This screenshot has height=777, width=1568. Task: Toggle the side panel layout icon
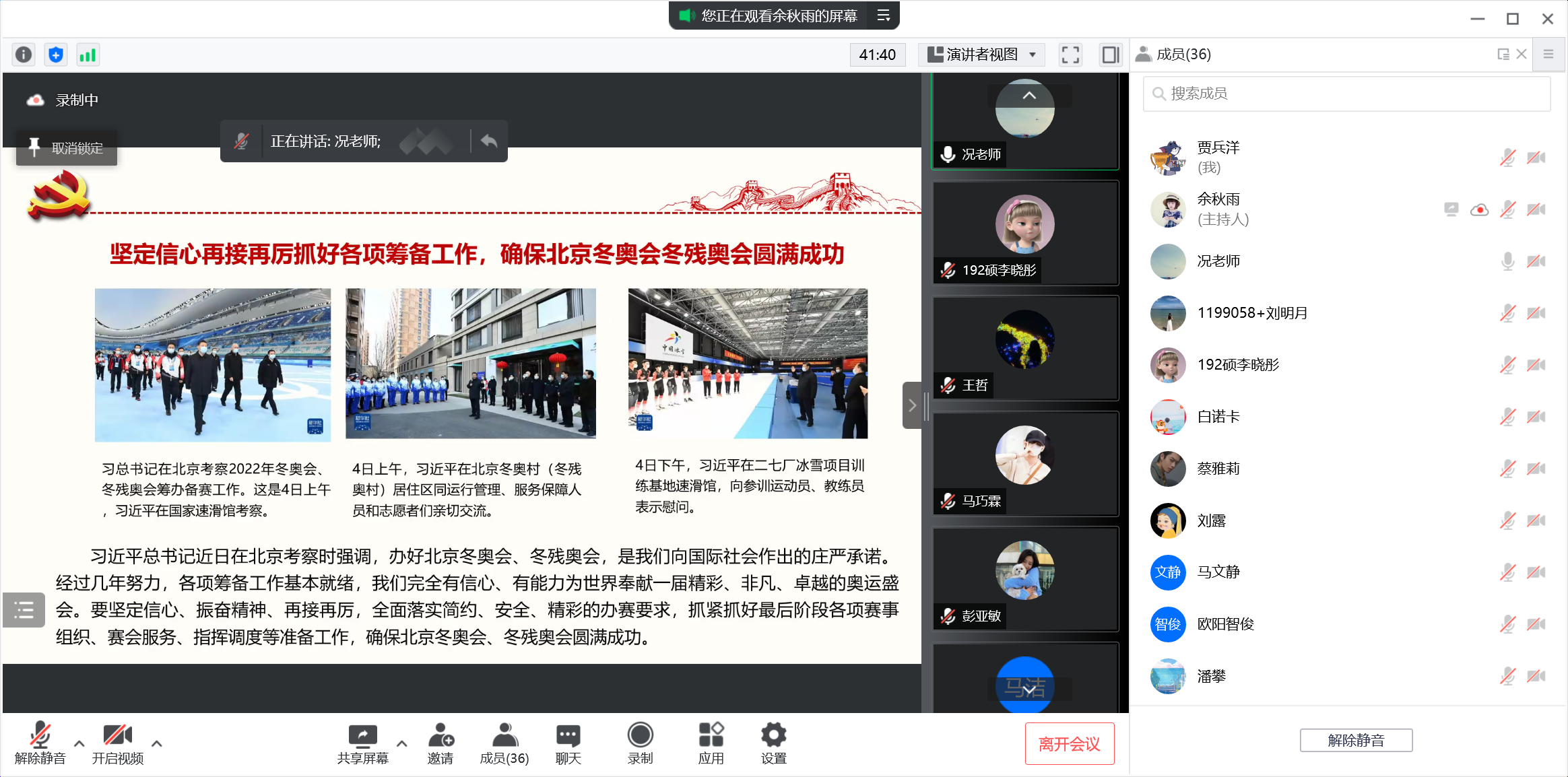click(1110, 55)
